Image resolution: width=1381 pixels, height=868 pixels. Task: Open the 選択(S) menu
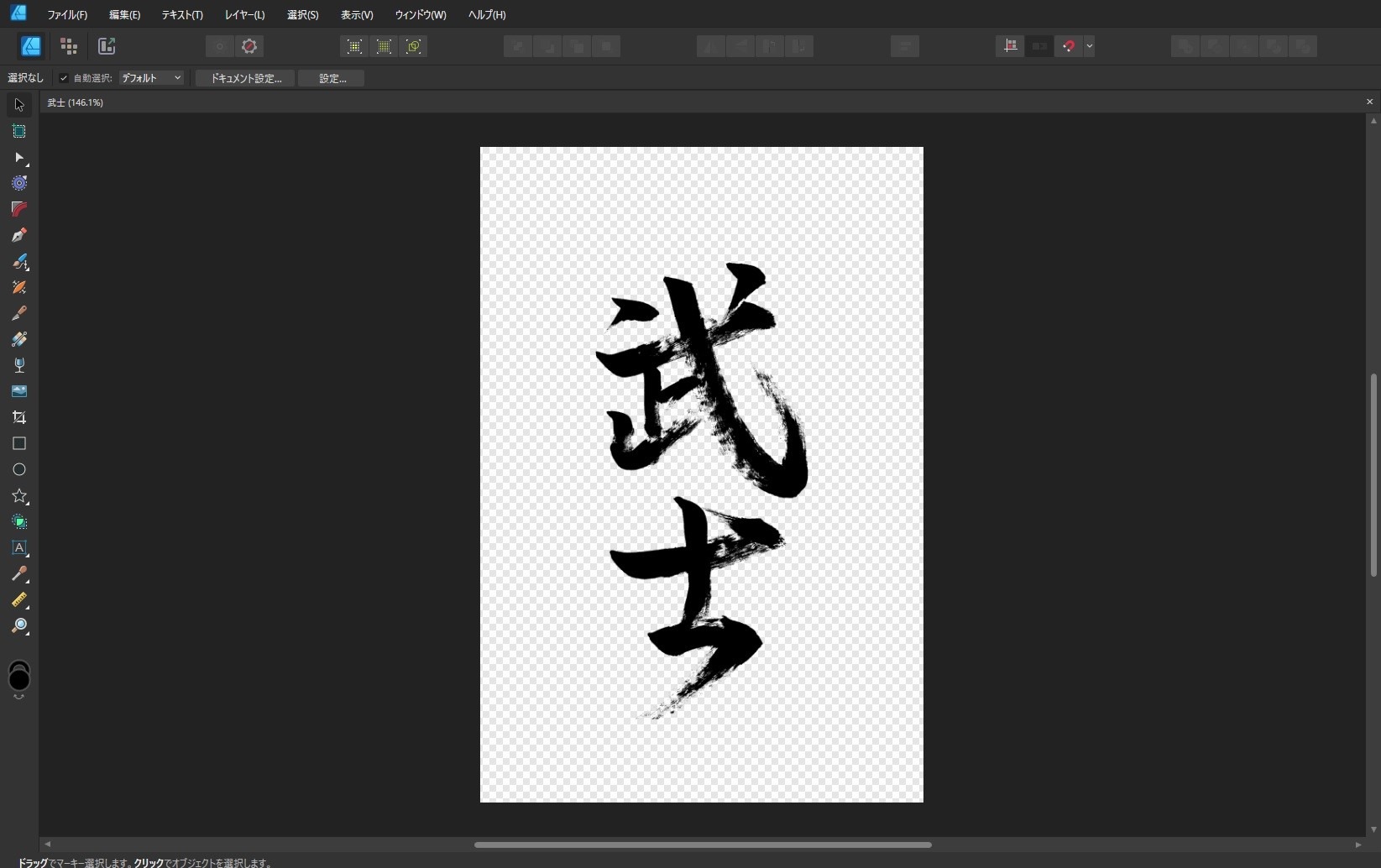[x=302, y=14]
